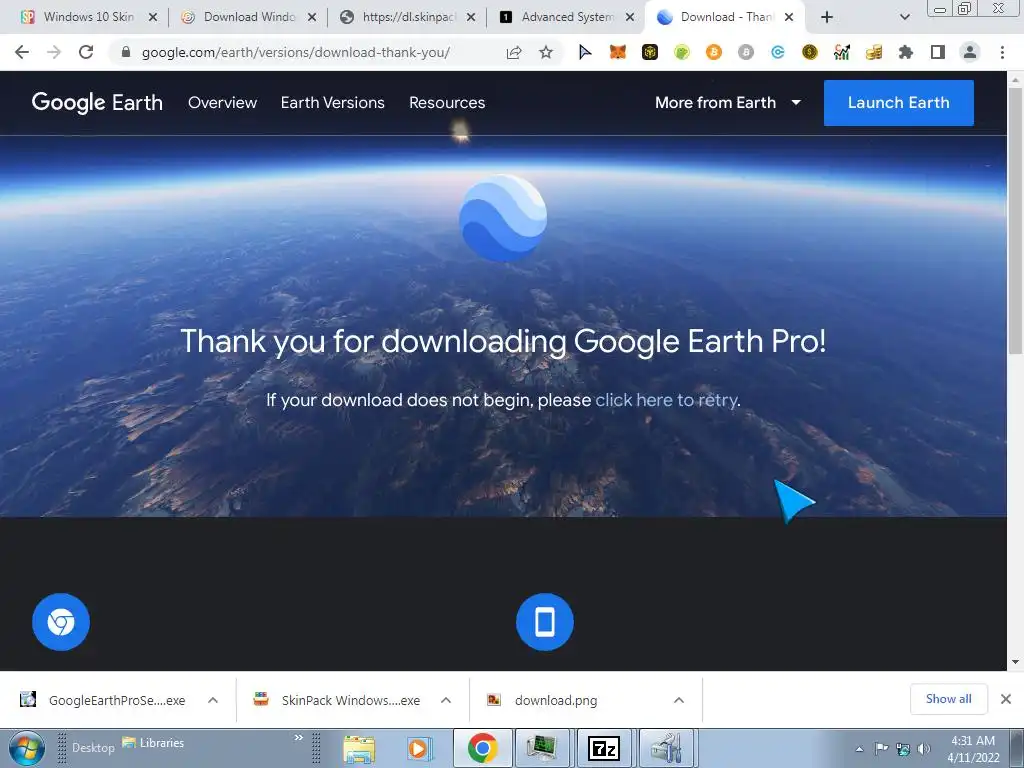Image resolution: width=1024 pixels, height=768 pixels.
Task: Click Show all downloads button
Action: pyautogui.click(x=948, y=699)
